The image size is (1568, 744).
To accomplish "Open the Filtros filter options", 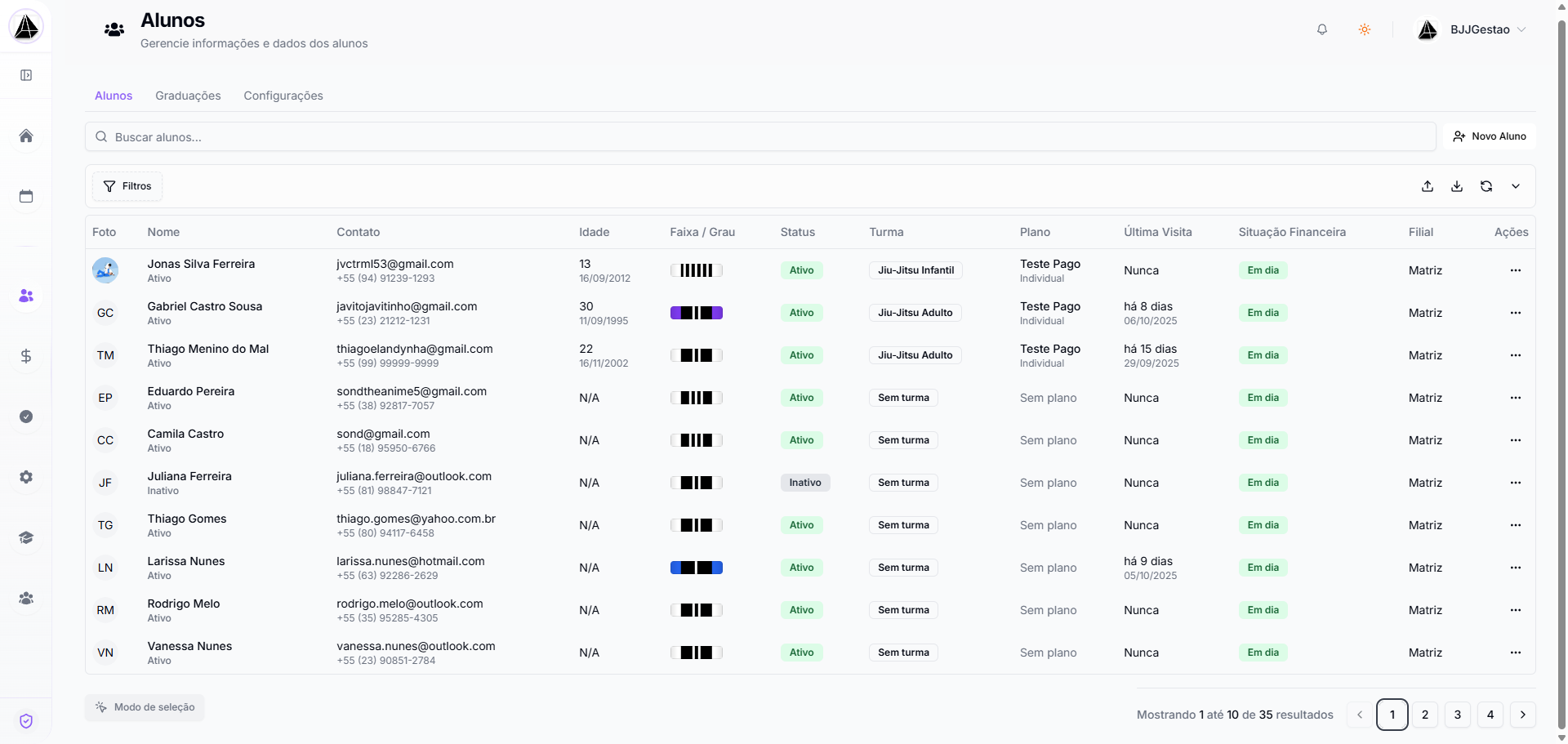I will (x=127, y=186).
